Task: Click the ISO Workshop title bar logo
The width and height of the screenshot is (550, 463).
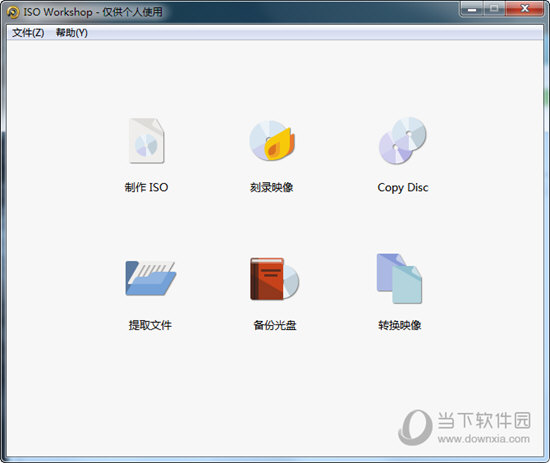Action: point(13,12)
